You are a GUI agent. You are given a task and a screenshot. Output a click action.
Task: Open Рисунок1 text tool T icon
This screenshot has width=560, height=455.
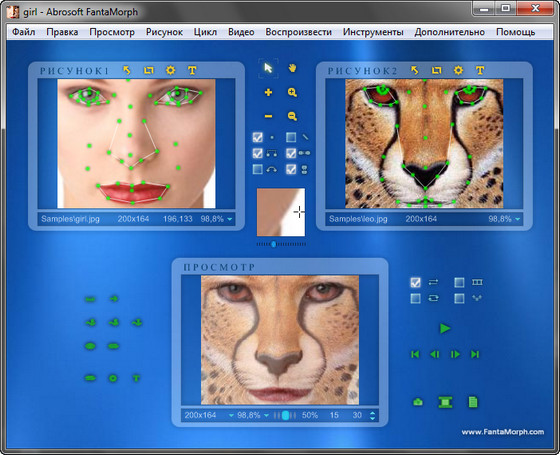point(192,70)
